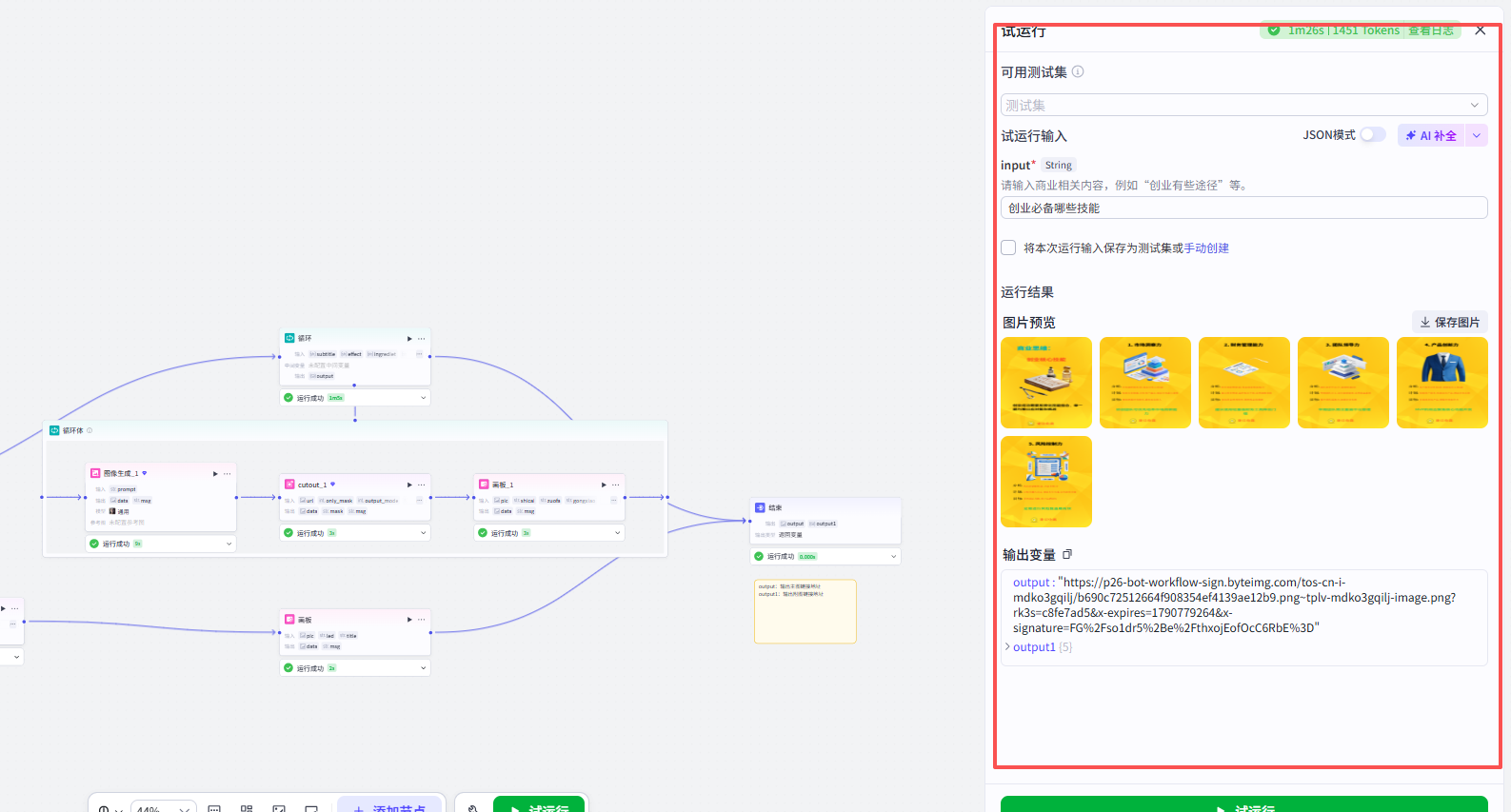The height and width of the screenshot is (812, 1511).
Task: Run the 画板_1 node with its play icon
Action: click(x=604, y=485)
